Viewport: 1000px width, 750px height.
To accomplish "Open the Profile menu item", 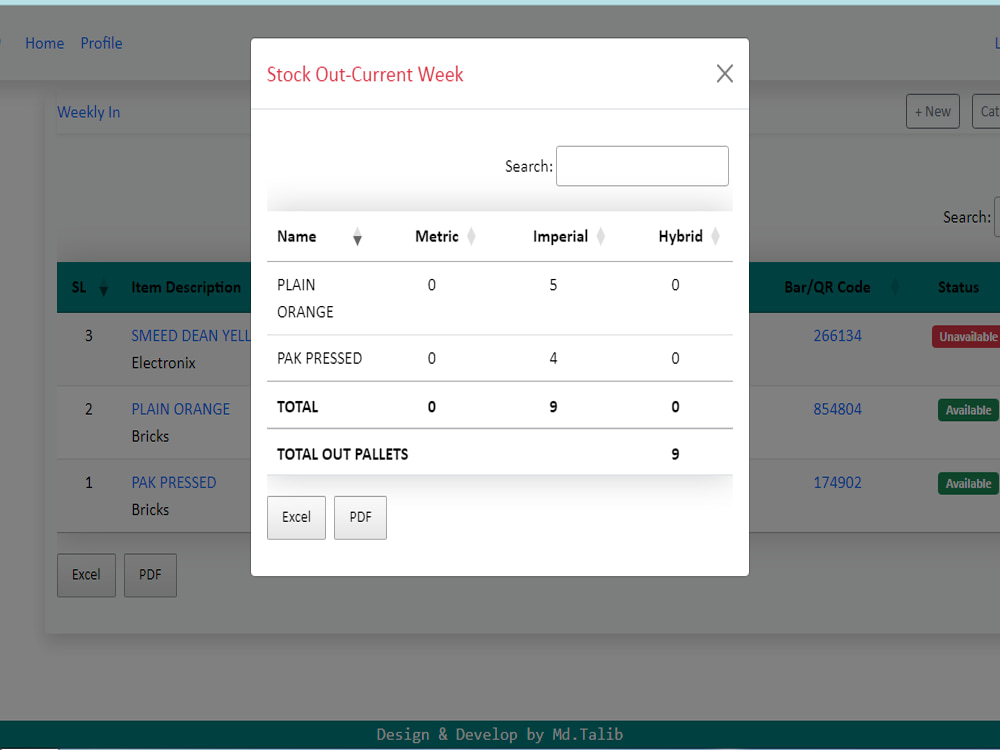I will click(x=101, y=43).
